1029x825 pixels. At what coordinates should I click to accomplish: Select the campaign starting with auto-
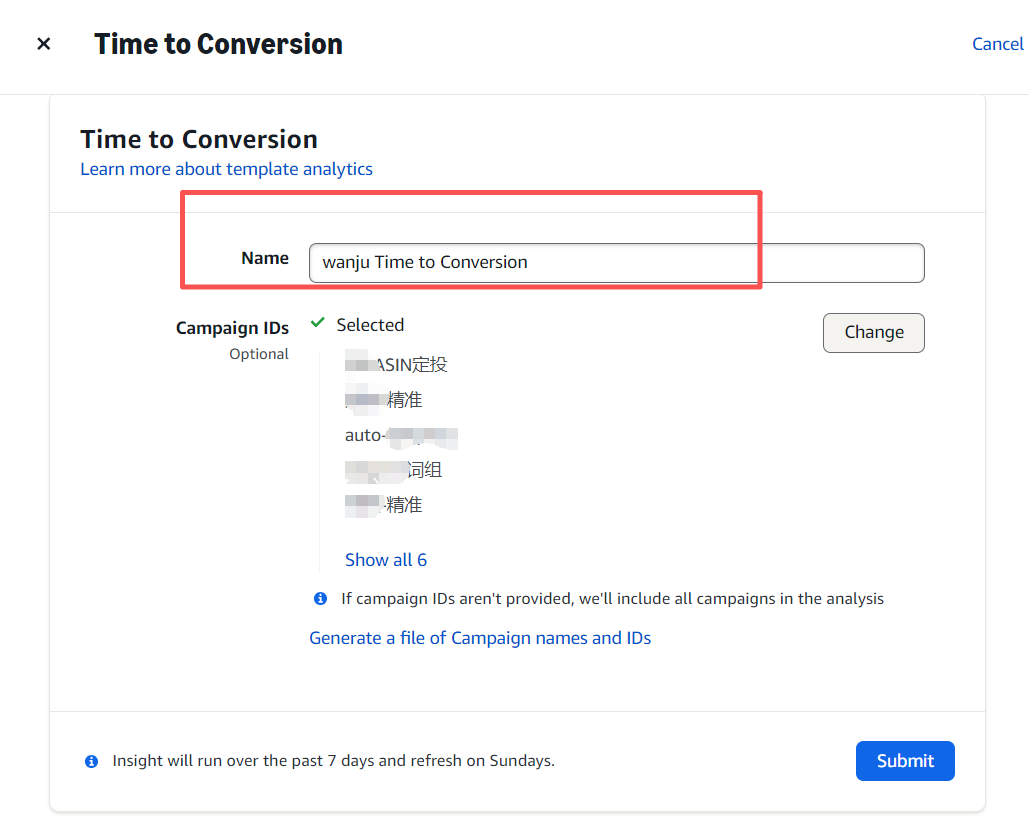401,435
